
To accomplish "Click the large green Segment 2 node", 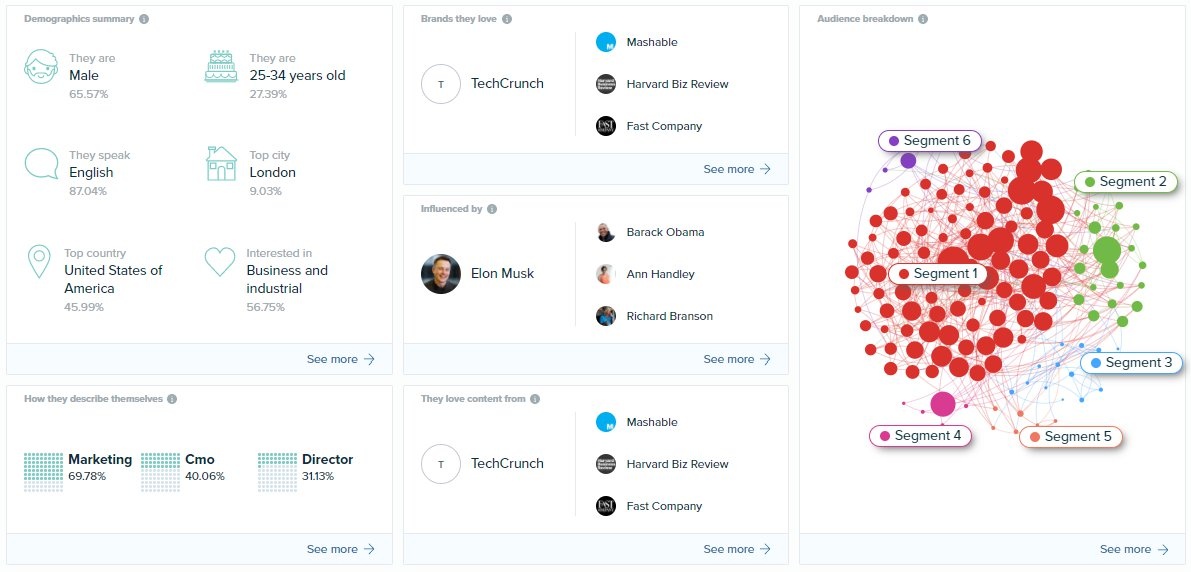I will coord(1107,250).
